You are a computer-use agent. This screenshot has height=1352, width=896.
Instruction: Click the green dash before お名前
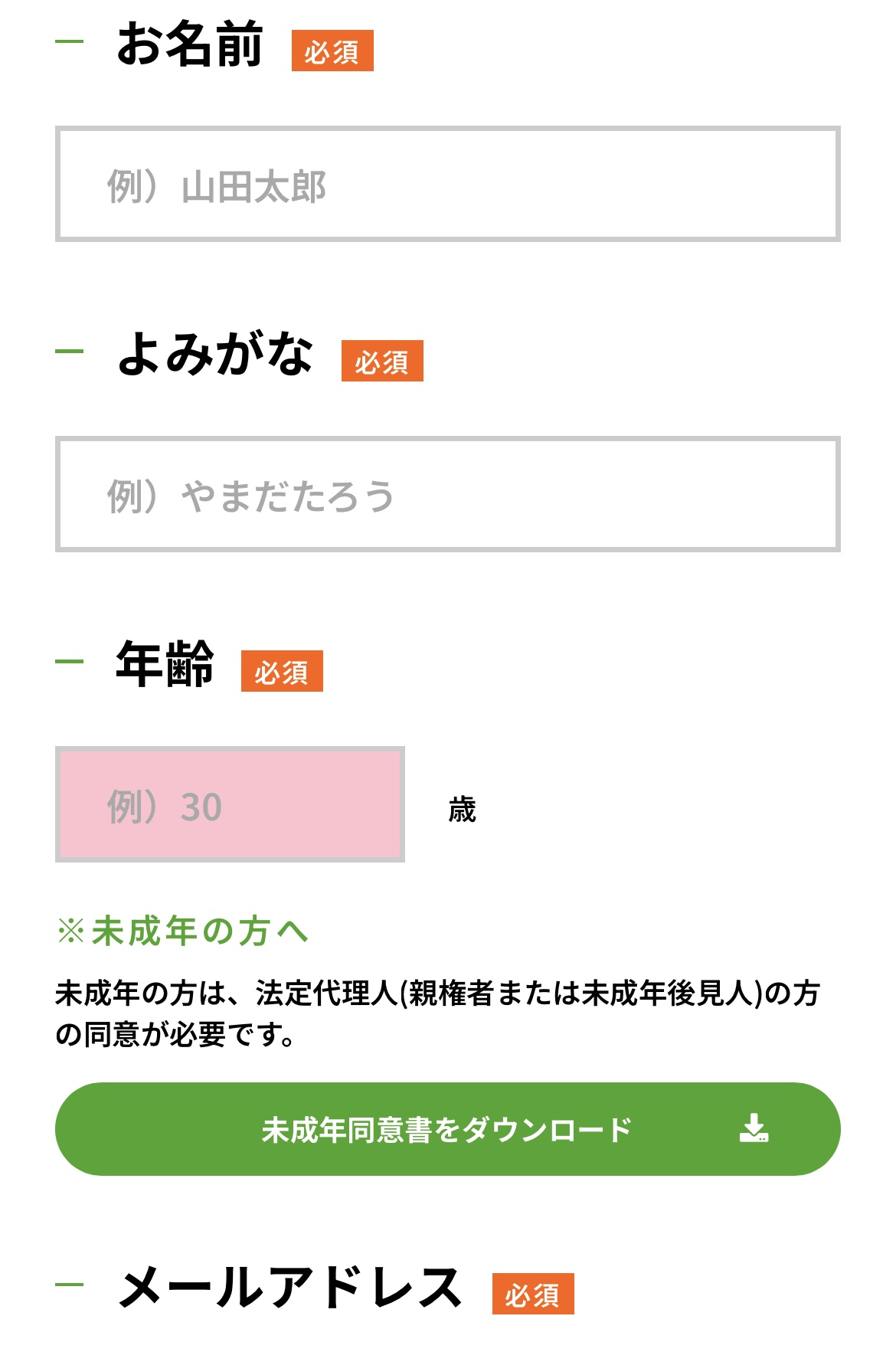tap(70, 41)
